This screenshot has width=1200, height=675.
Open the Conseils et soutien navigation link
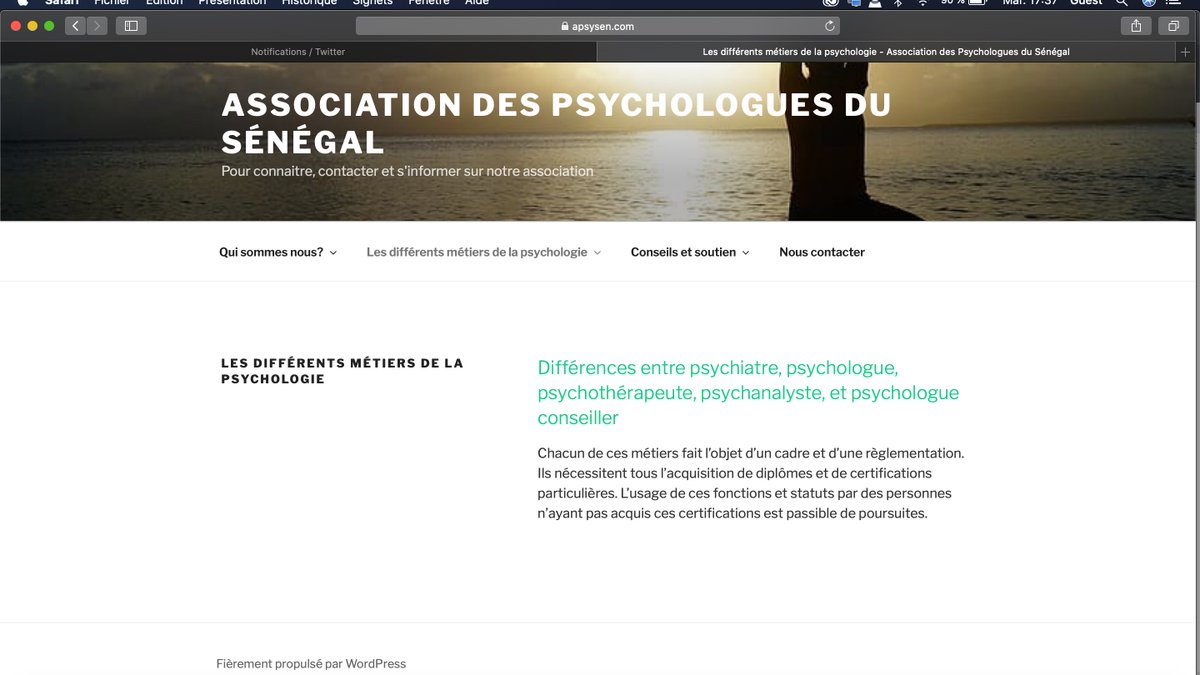click(x=683, y=252)
